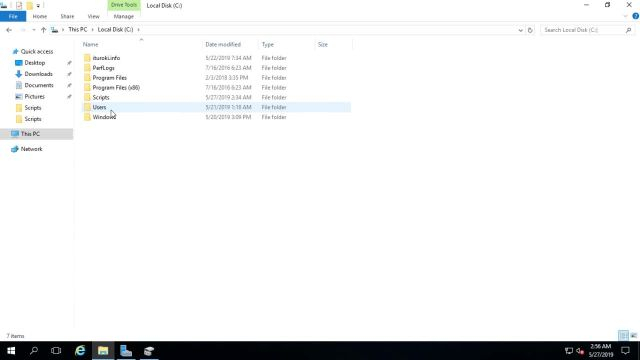Click date modified of Program Files row

click(227, 78)
